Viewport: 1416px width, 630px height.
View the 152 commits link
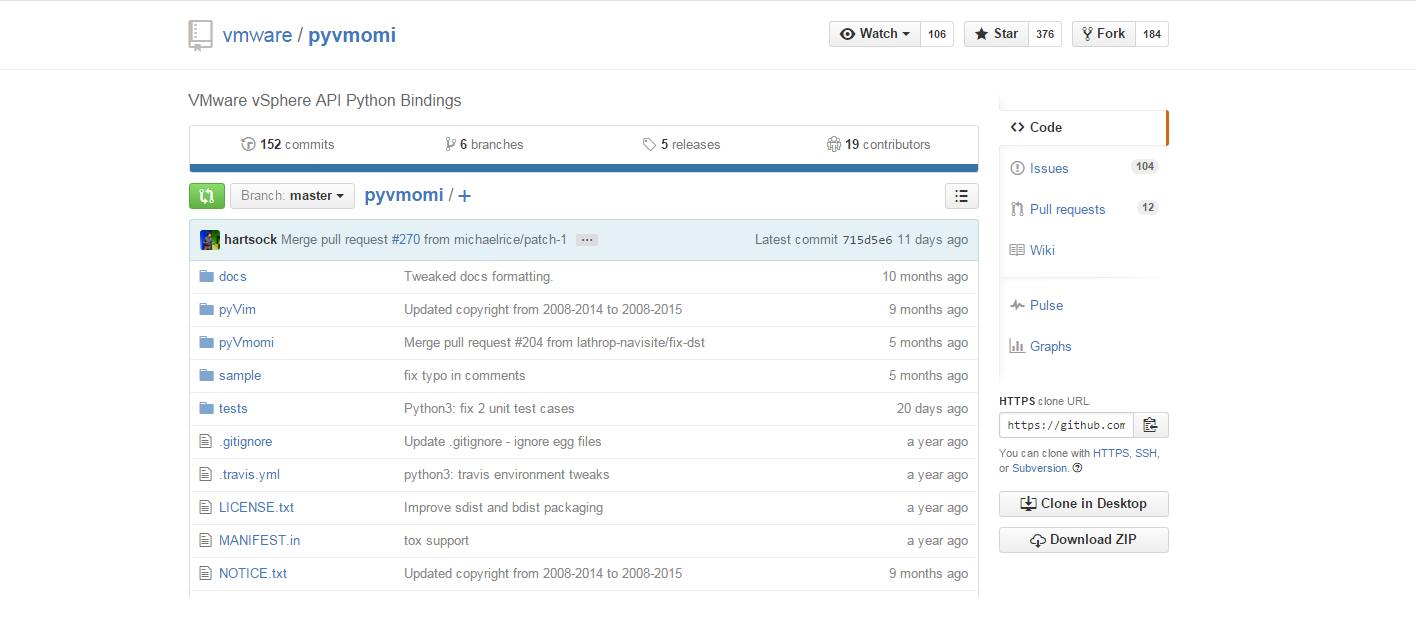coord(288,144)
